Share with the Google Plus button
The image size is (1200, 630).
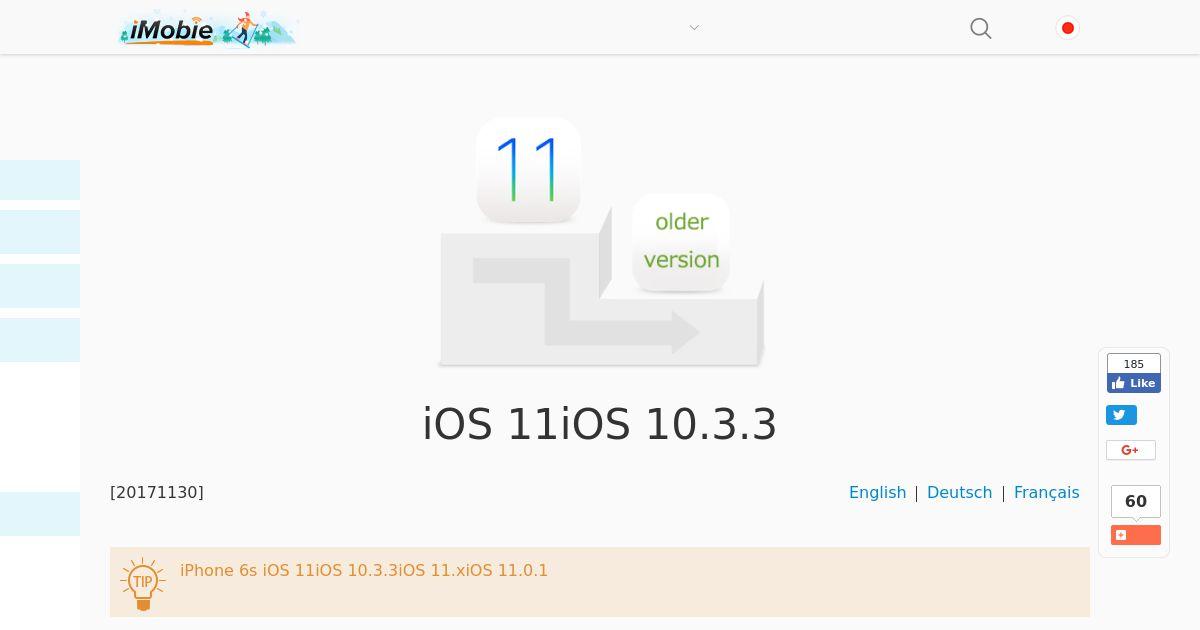(x=1131, y=450)
